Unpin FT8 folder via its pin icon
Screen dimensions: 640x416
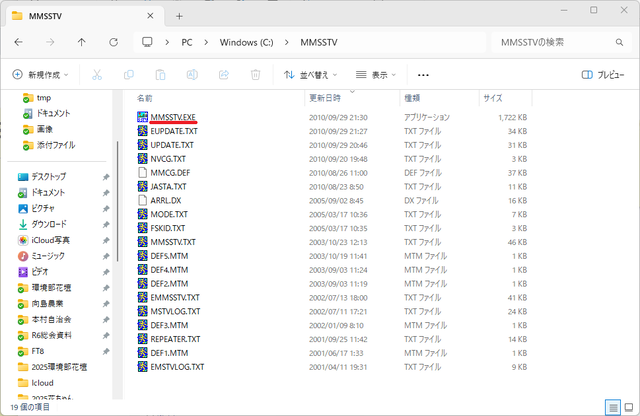pos(106,351)
